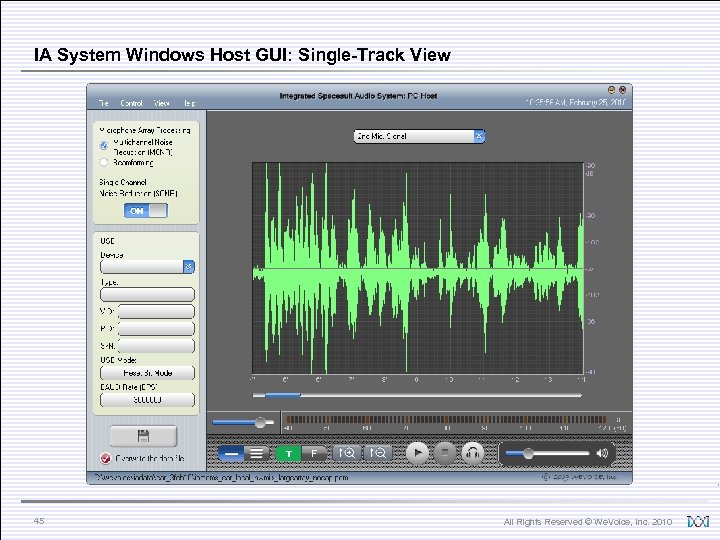Viewport: 720px width, 540px height.
Task: Select the green T time-domain button
Action: (288, 454)
